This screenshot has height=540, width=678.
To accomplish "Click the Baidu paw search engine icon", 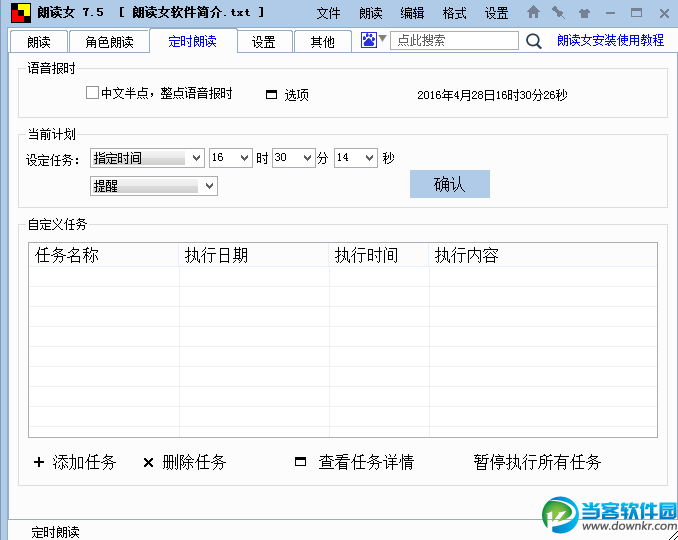I will pyautogui.click(x=369, y=40).
